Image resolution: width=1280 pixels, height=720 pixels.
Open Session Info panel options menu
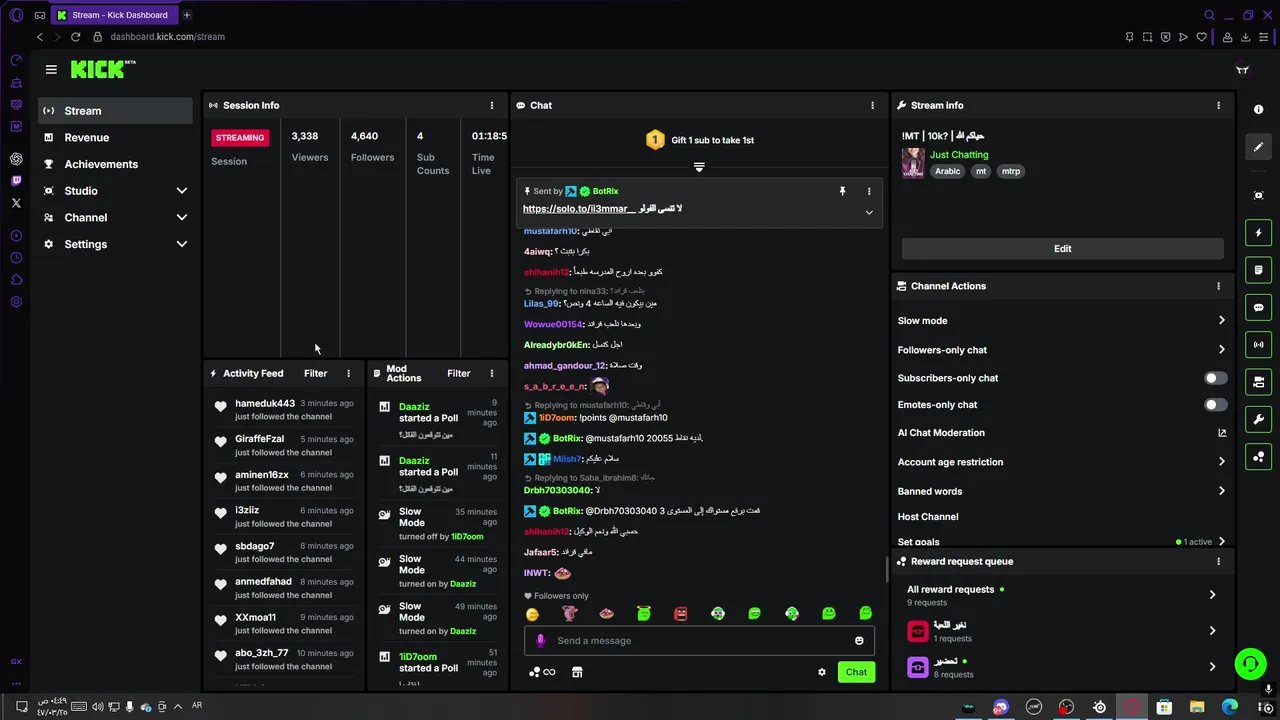[x=491, y=105]
